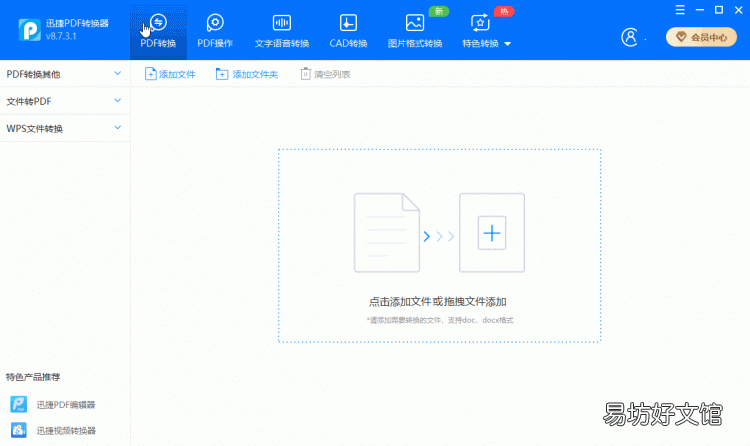Click the 迅捷PDF转换器 app logo
Viewport: 750px width, 446px height.
pyautogui.click(x=30, y=30)
